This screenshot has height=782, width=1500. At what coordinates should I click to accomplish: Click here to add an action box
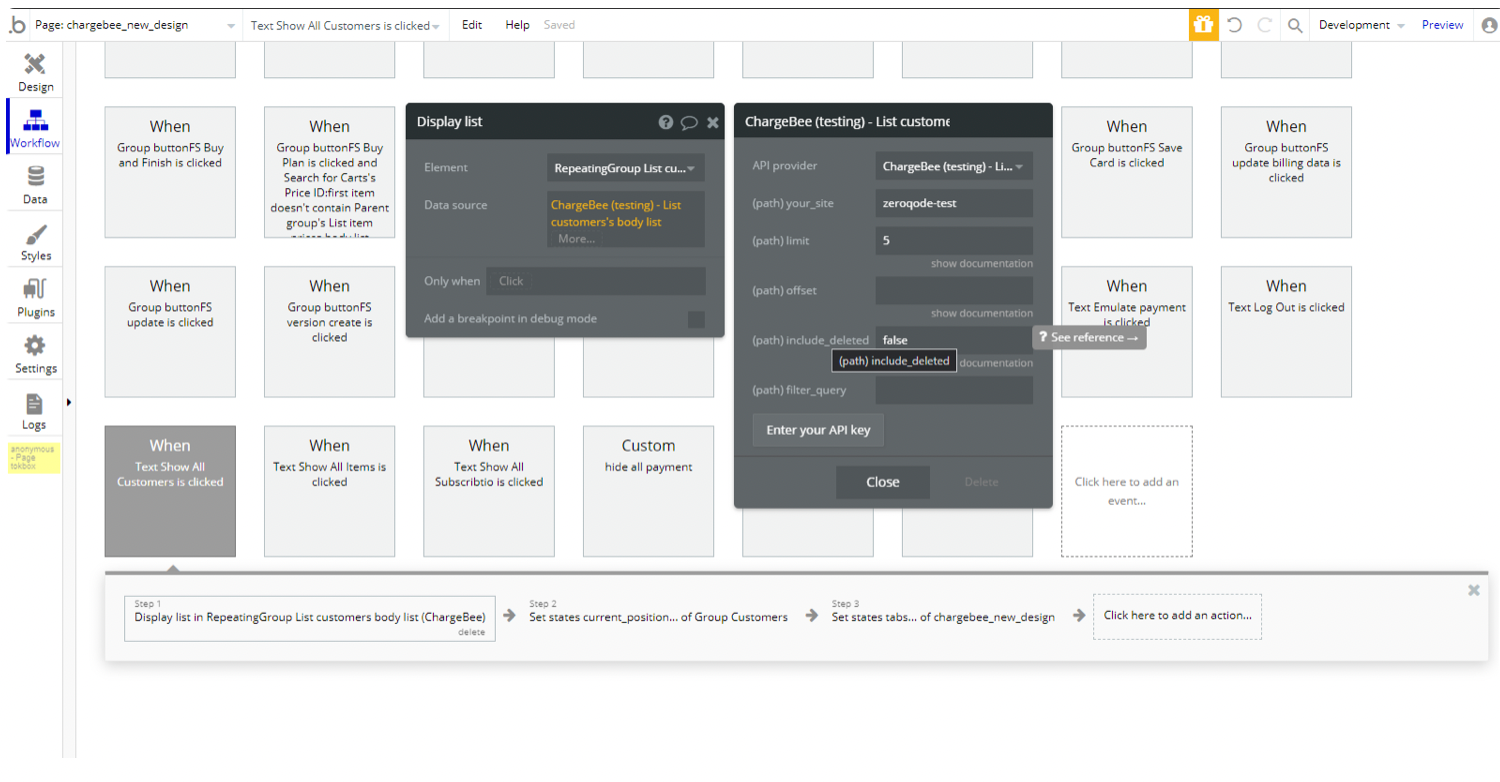(1177, 616)
